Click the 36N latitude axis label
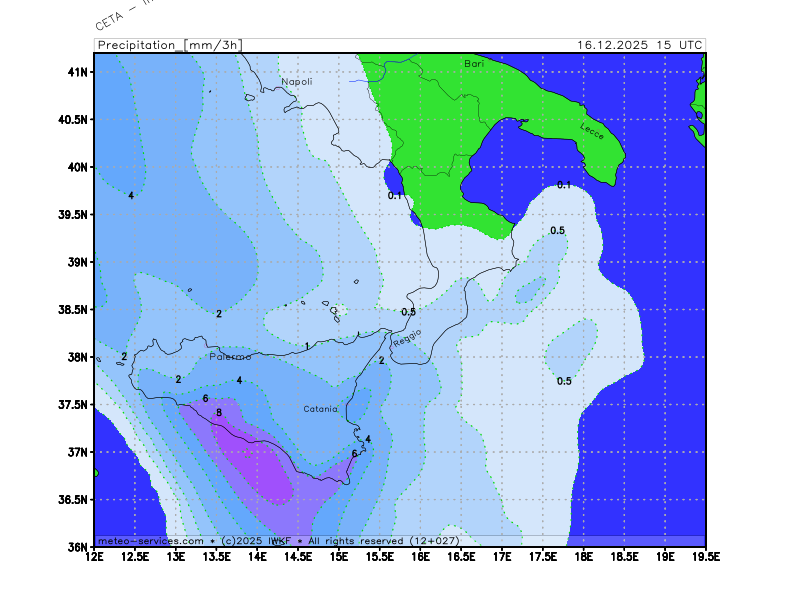 click(x=77, y=547)
